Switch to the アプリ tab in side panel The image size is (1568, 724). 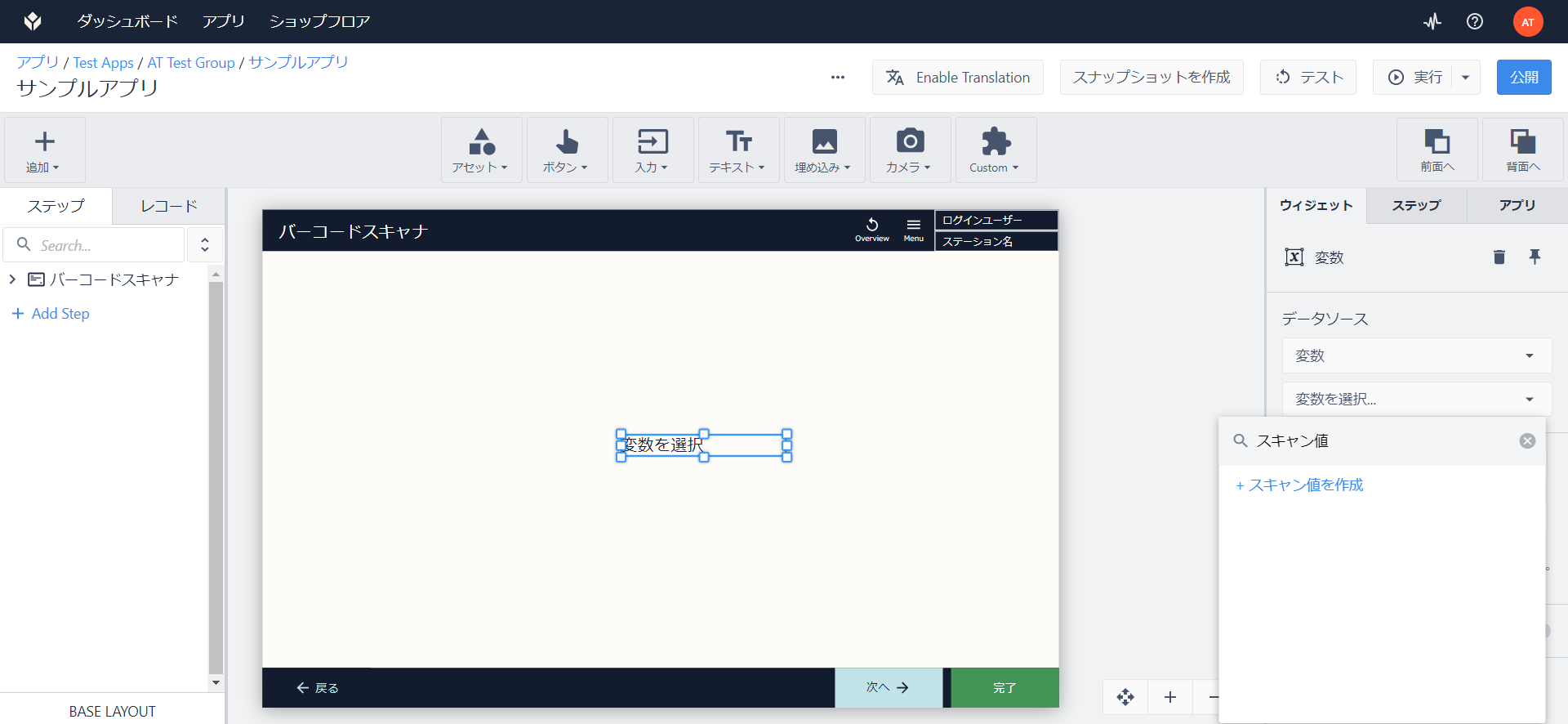(x=1517, y=206)
